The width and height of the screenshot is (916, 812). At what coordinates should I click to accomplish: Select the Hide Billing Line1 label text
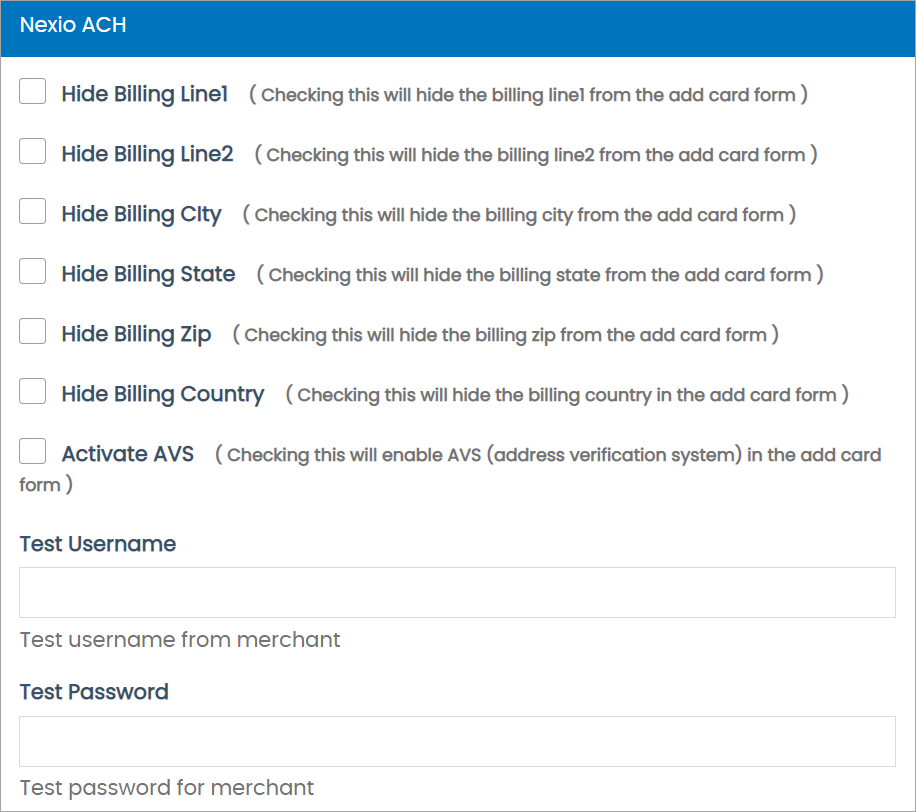click(x=143, y=93)
